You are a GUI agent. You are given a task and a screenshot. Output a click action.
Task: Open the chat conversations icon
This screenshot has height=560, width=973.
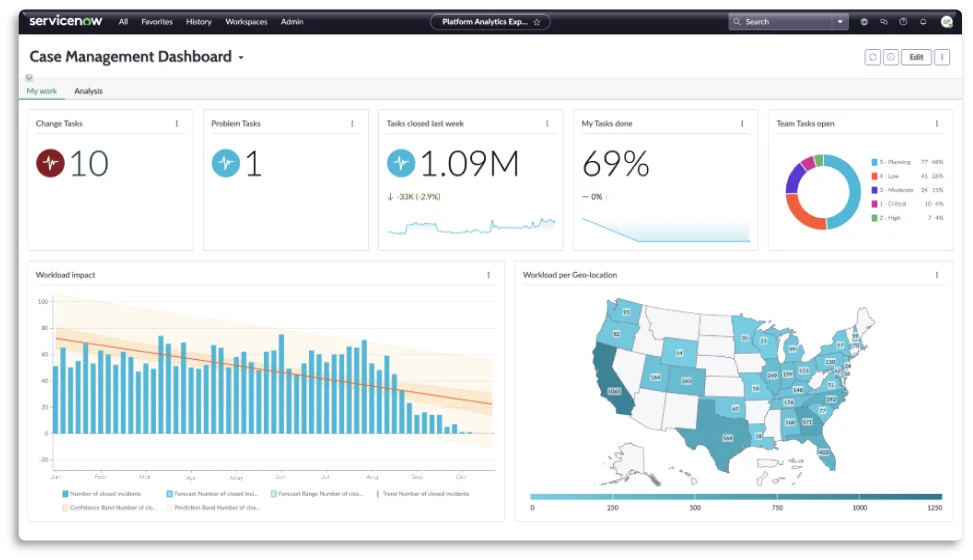click(x=884, y=21)
